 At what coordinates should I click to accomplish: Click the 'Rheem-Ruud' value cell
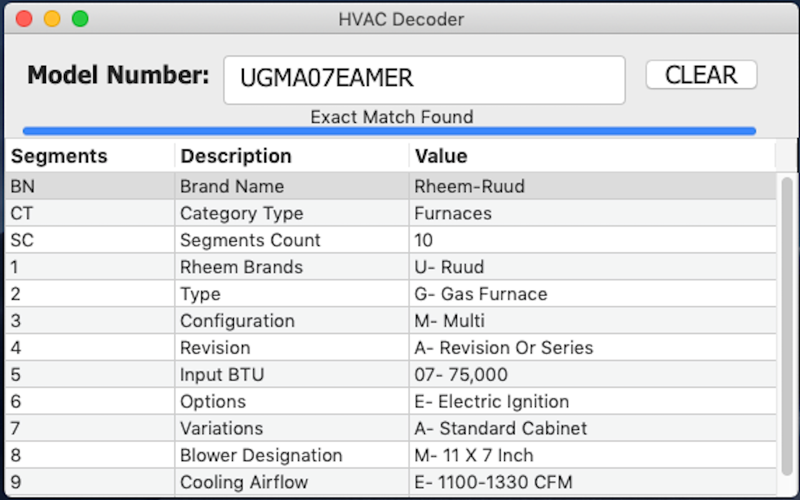click(592, 186)
